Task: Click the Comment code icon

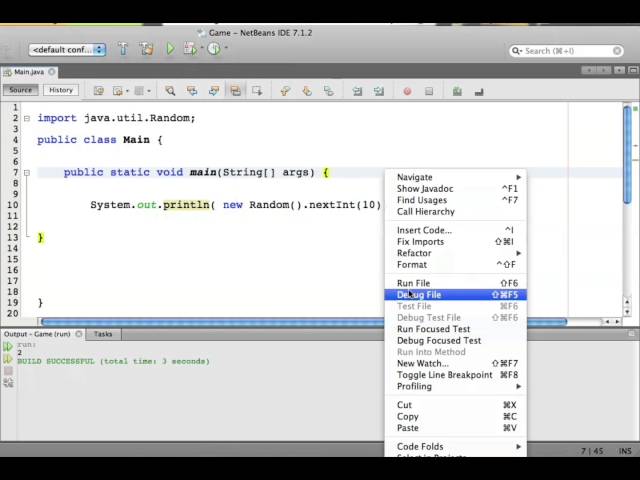Action: coord(457,91)
